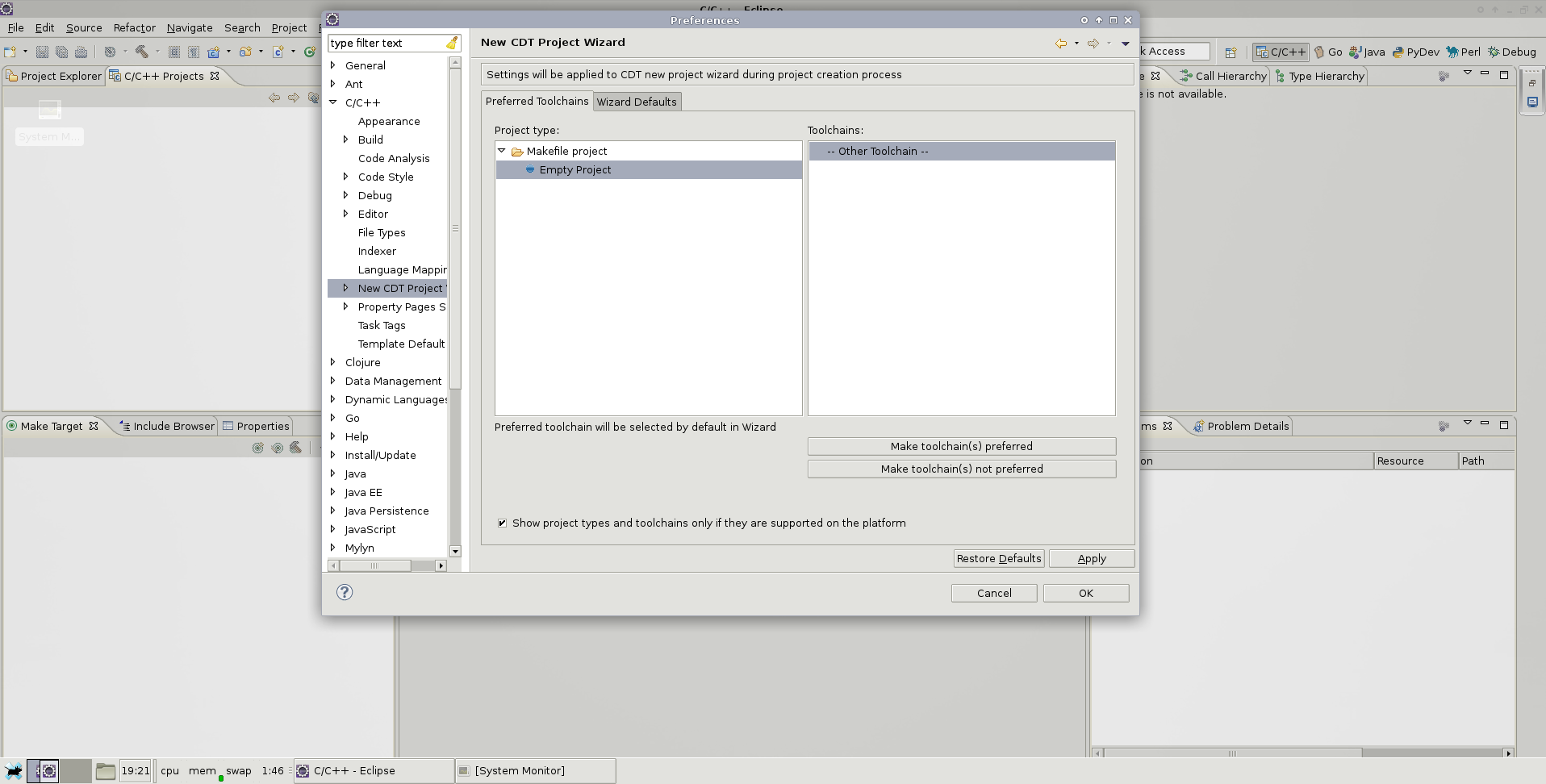The width and height of the screenshot is (1546, 784).
Task: Open the Call Hierarchy tab
Action: point(1223,76)
